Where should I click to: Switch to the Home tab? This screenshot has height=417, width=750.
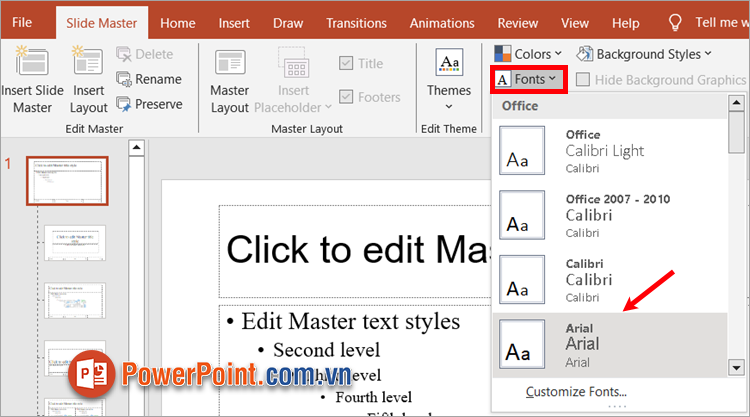point(177,23)
